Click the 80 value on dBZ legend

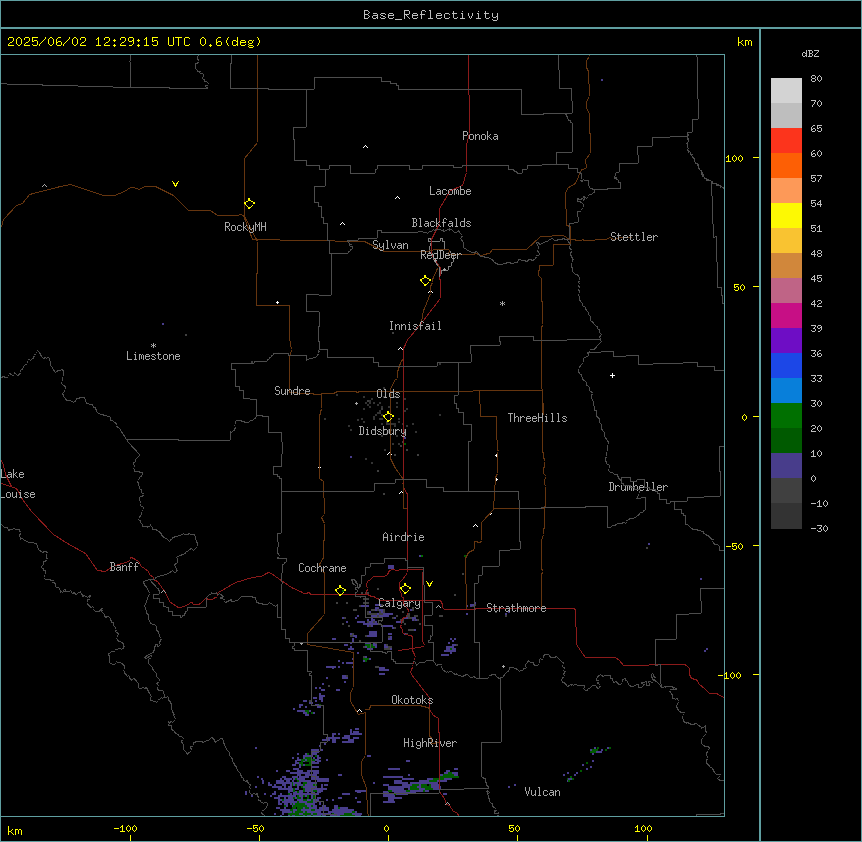[816, 79]
